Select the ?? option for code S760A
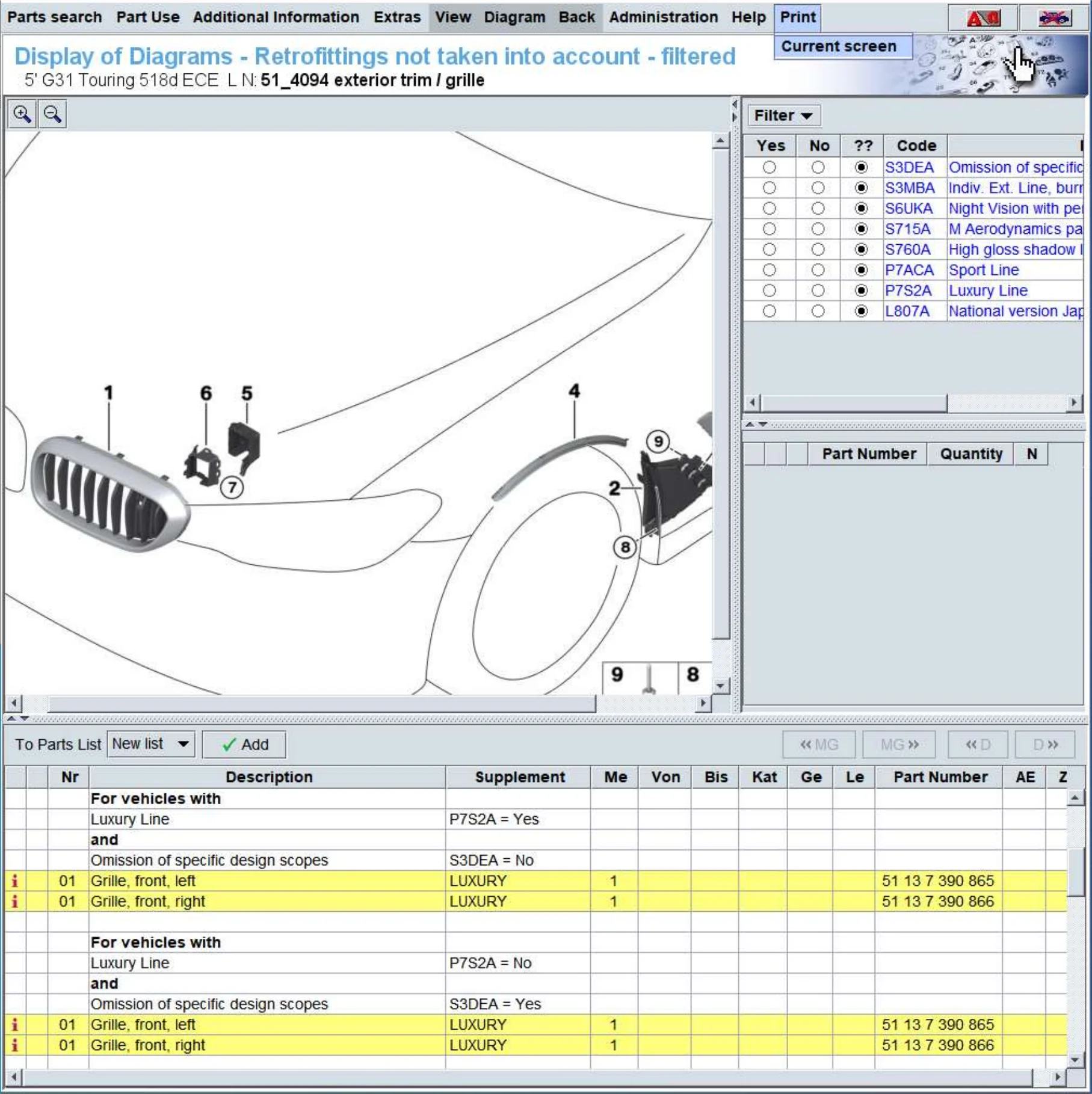This screenshot has height=1094, width=1092. point(862,250)
